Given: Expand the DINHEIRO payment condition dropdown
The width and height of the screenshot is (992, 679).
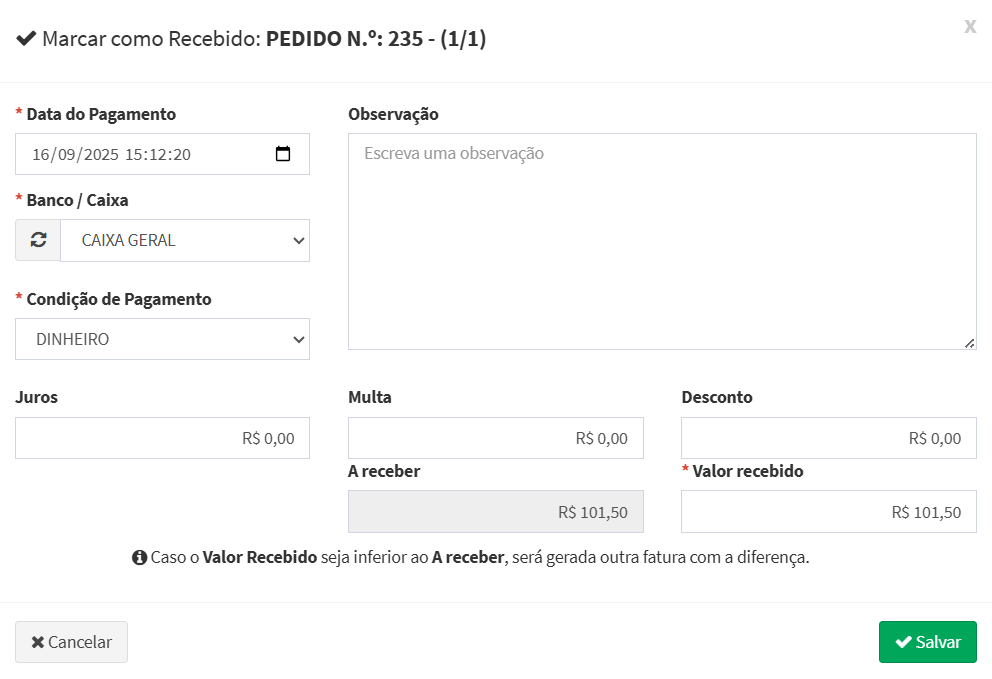Looking at the screenshot, I should 162,339.
